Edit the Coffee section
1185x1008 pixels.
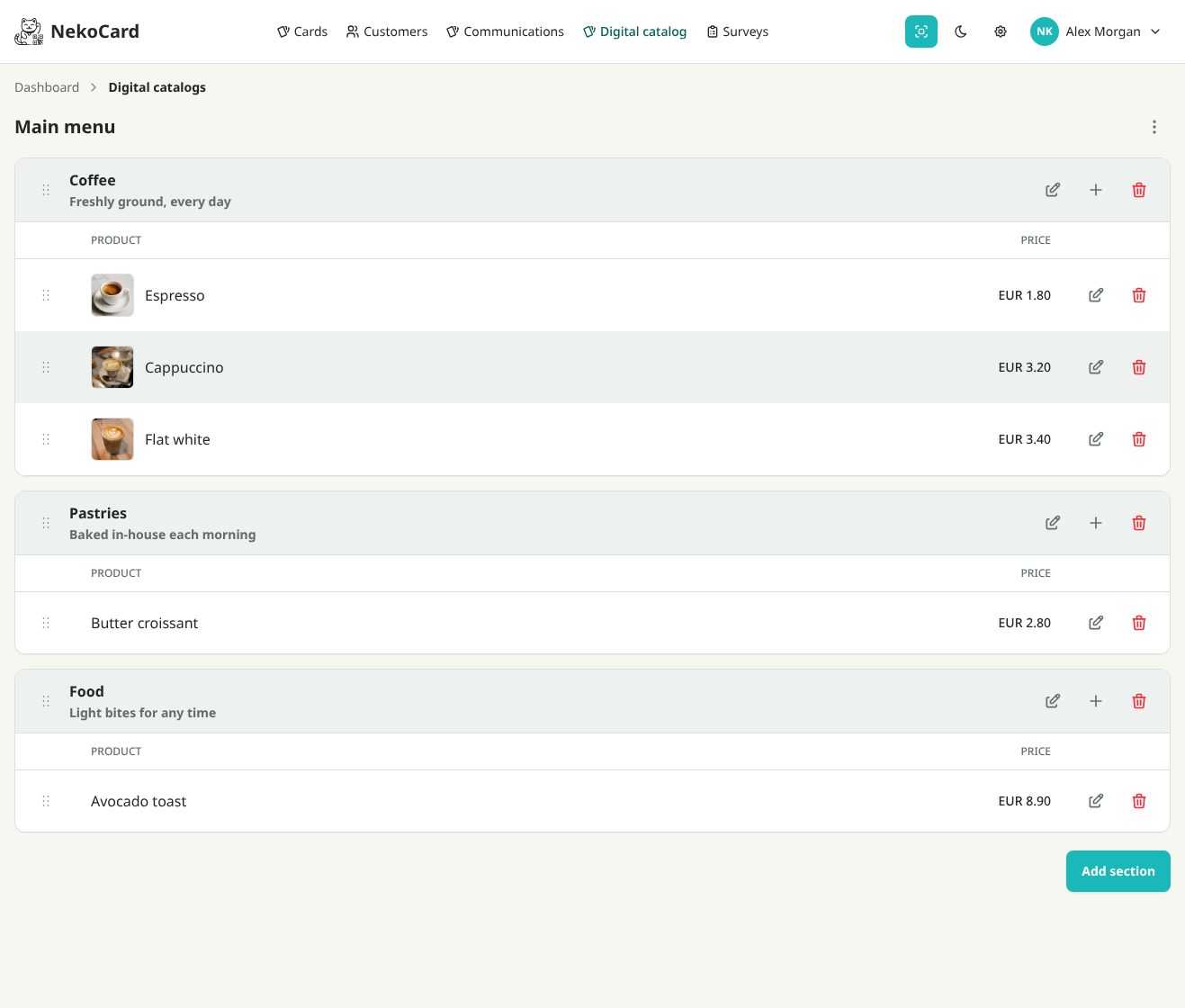coord(1053,190)
